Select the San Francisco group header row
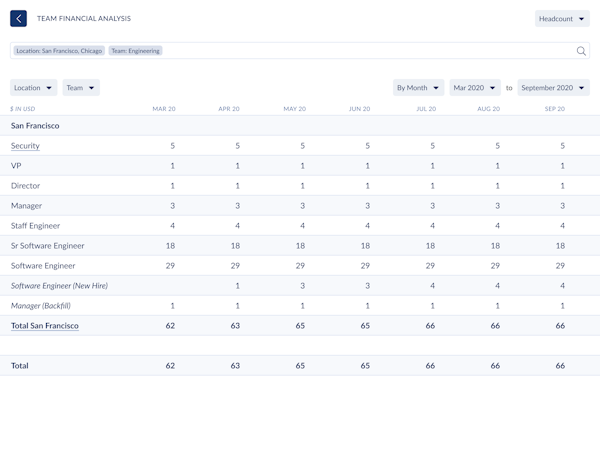 coord(35,126)
